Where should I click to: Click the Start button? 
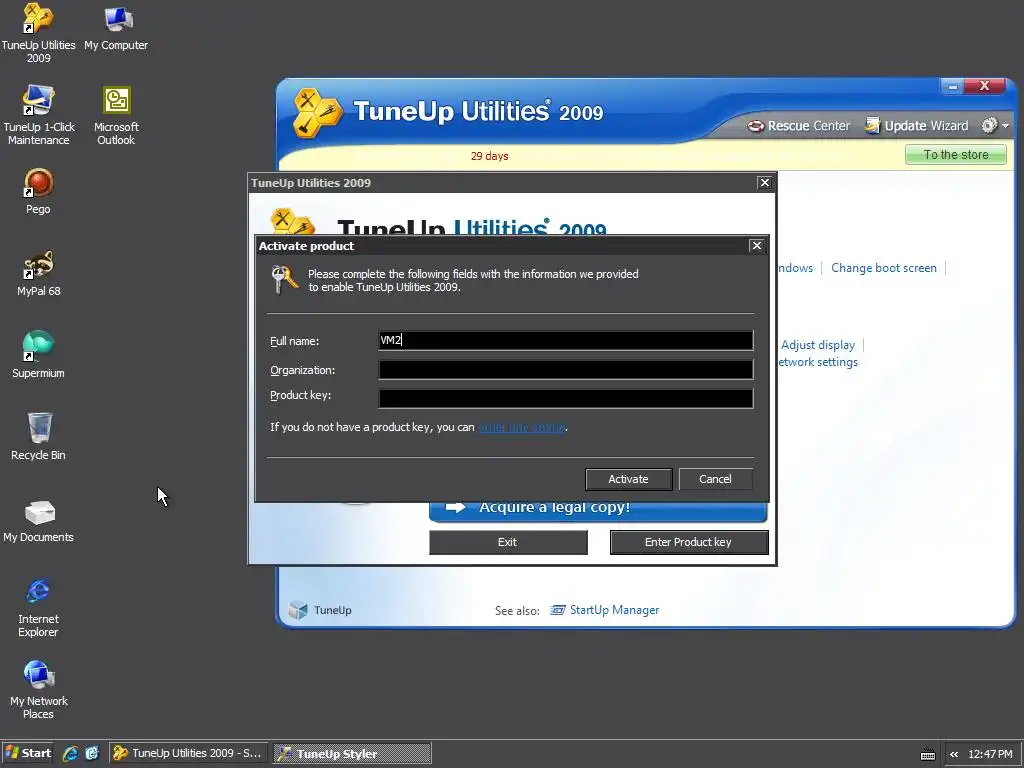tap(27, 753)
